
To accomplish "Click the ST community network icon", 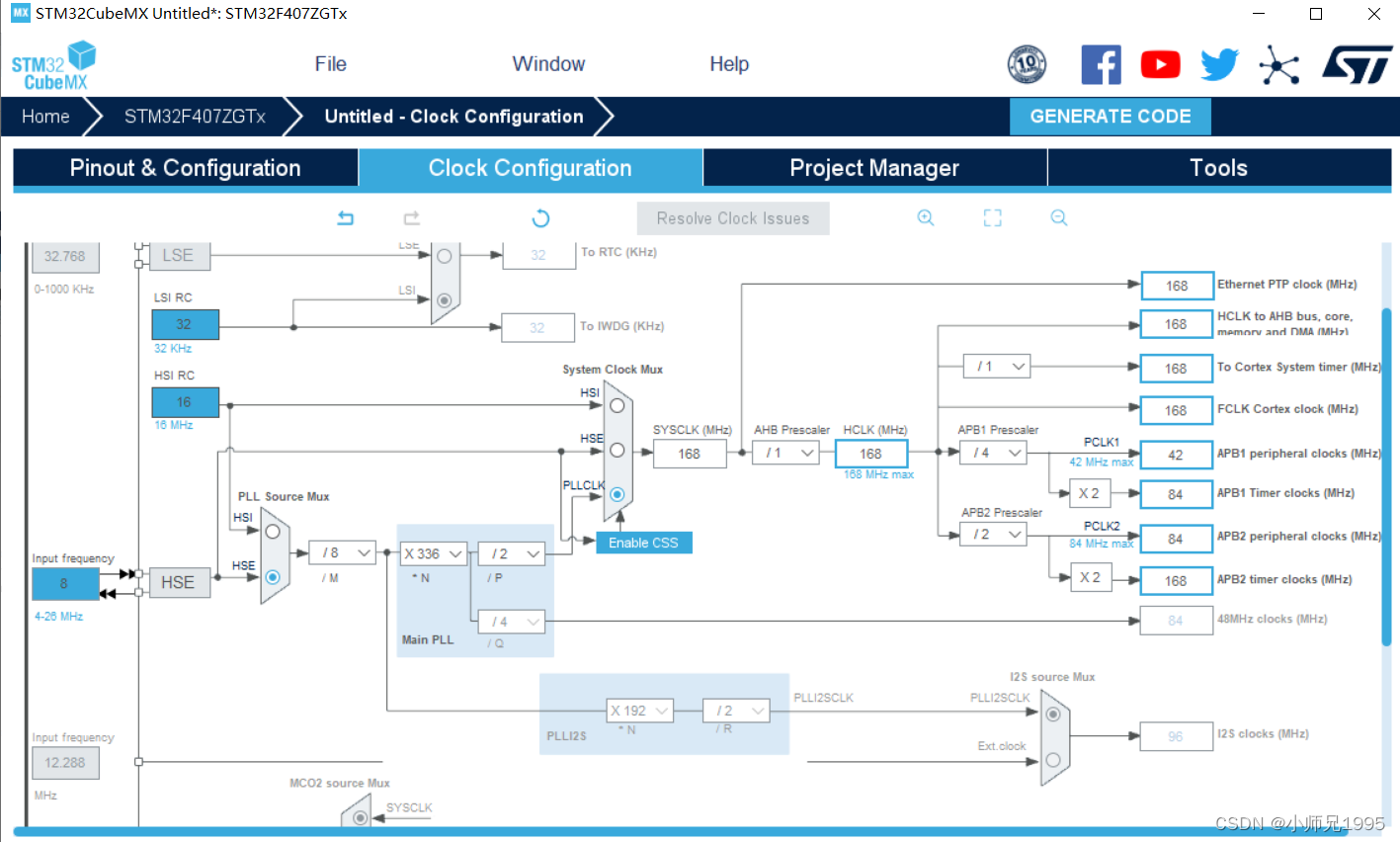I will point(1278,65).
